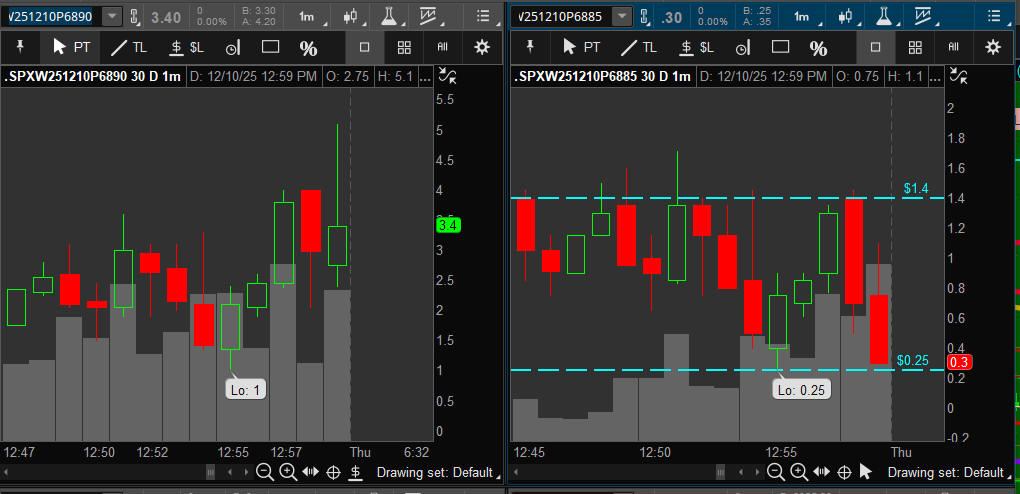Viewport: 1020px width, 494px height.
Task: Click the All button in right chart toolbar
Action: (x=953, y=47)
